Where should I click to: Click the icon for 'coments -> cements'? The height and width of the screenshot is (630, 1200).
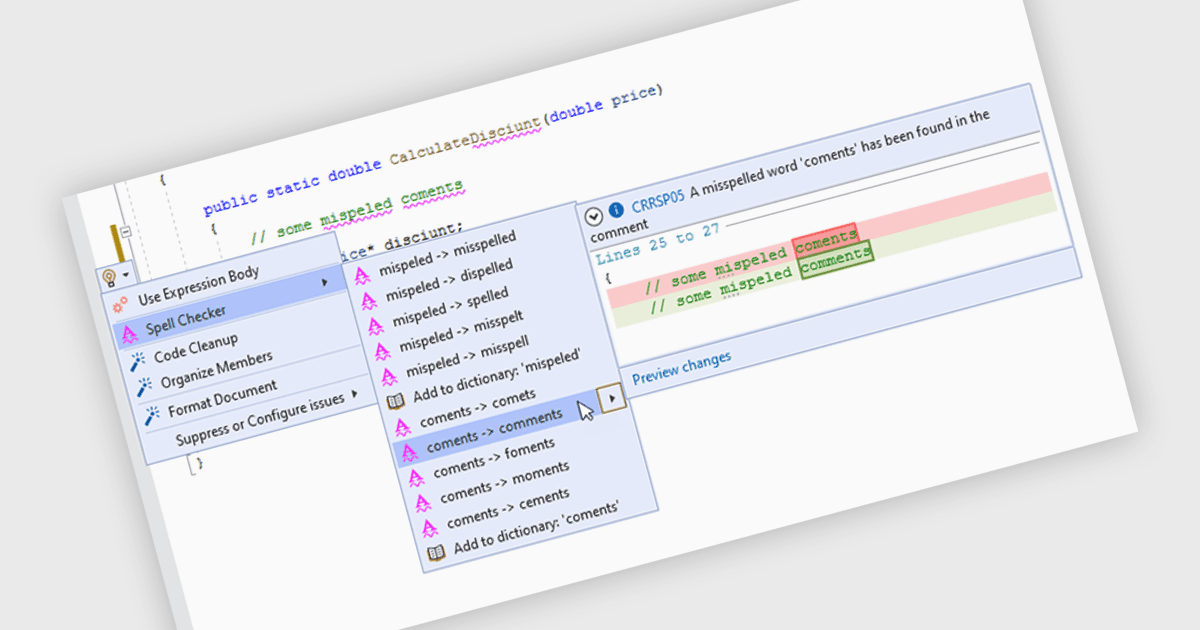[428, 528]
